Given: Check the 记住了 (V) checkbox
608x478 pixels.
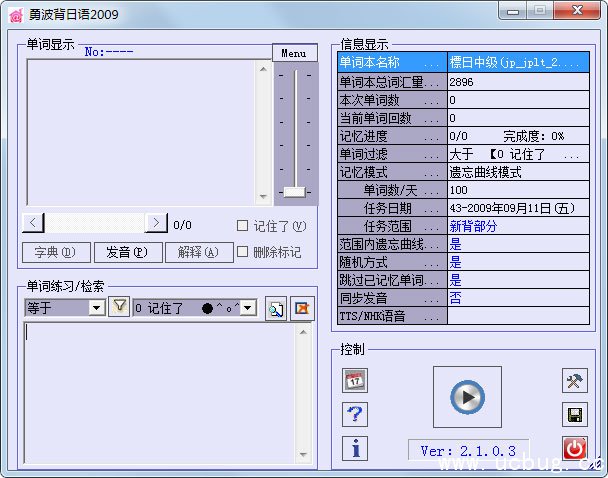Looking at the screenshot, I should 242,225.
